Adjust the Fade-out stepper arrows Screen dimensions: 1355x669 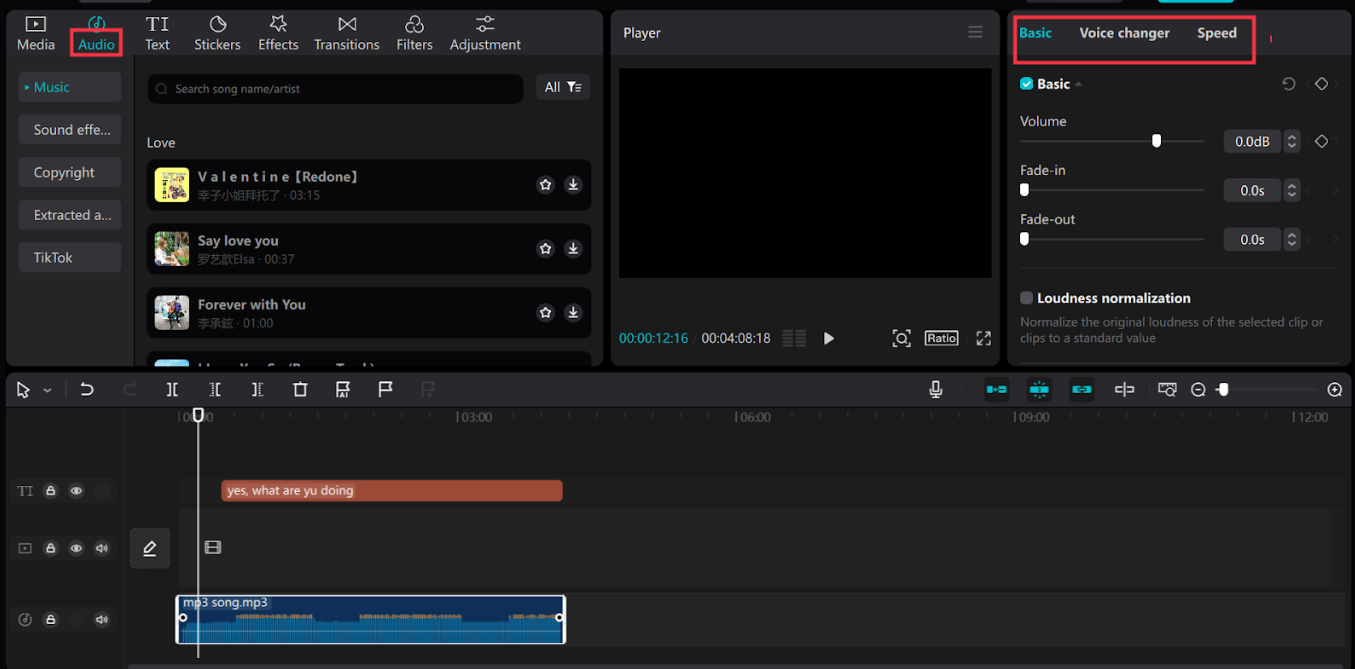1292,239
